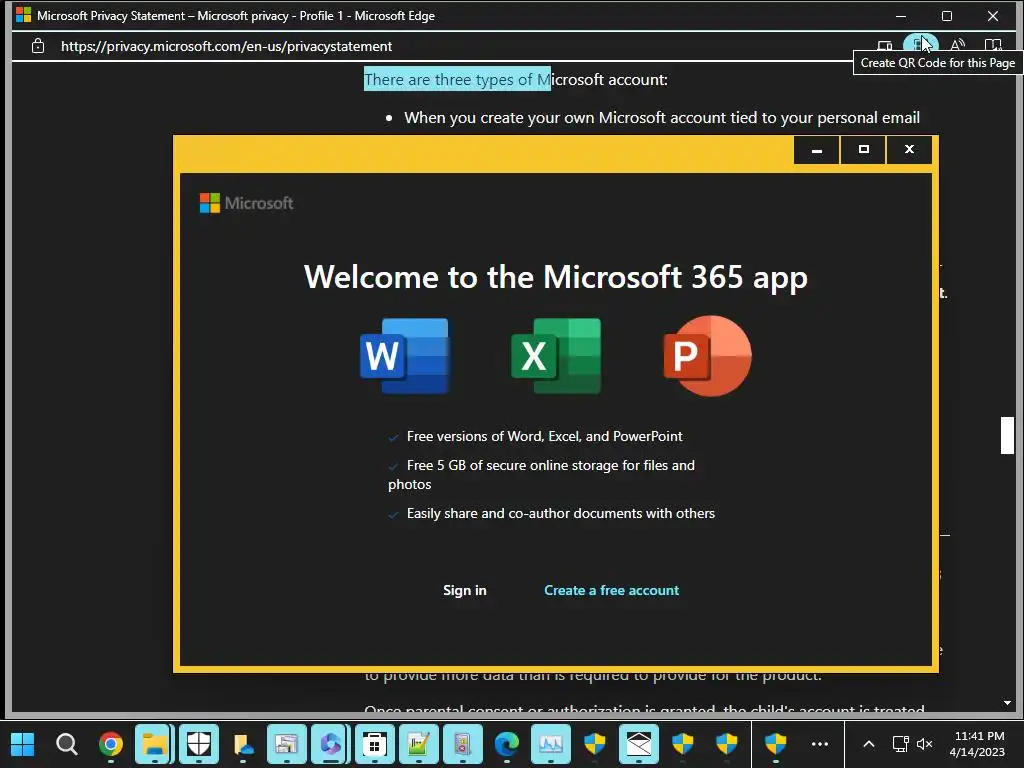
Task: Expand hidden system tray icons chevron
Action: [869, 744]
